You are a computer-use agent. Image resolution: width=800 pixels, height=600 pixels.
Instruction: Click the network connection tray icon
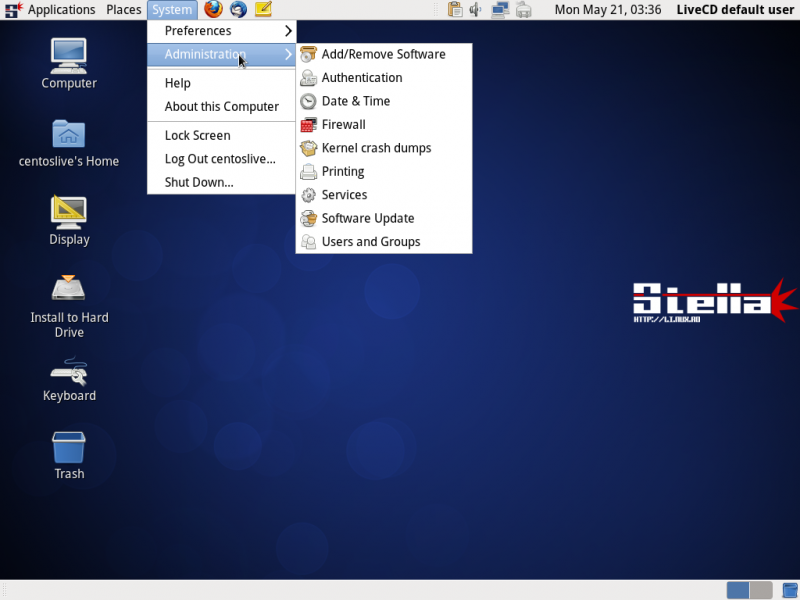click(x=500, y=9)
